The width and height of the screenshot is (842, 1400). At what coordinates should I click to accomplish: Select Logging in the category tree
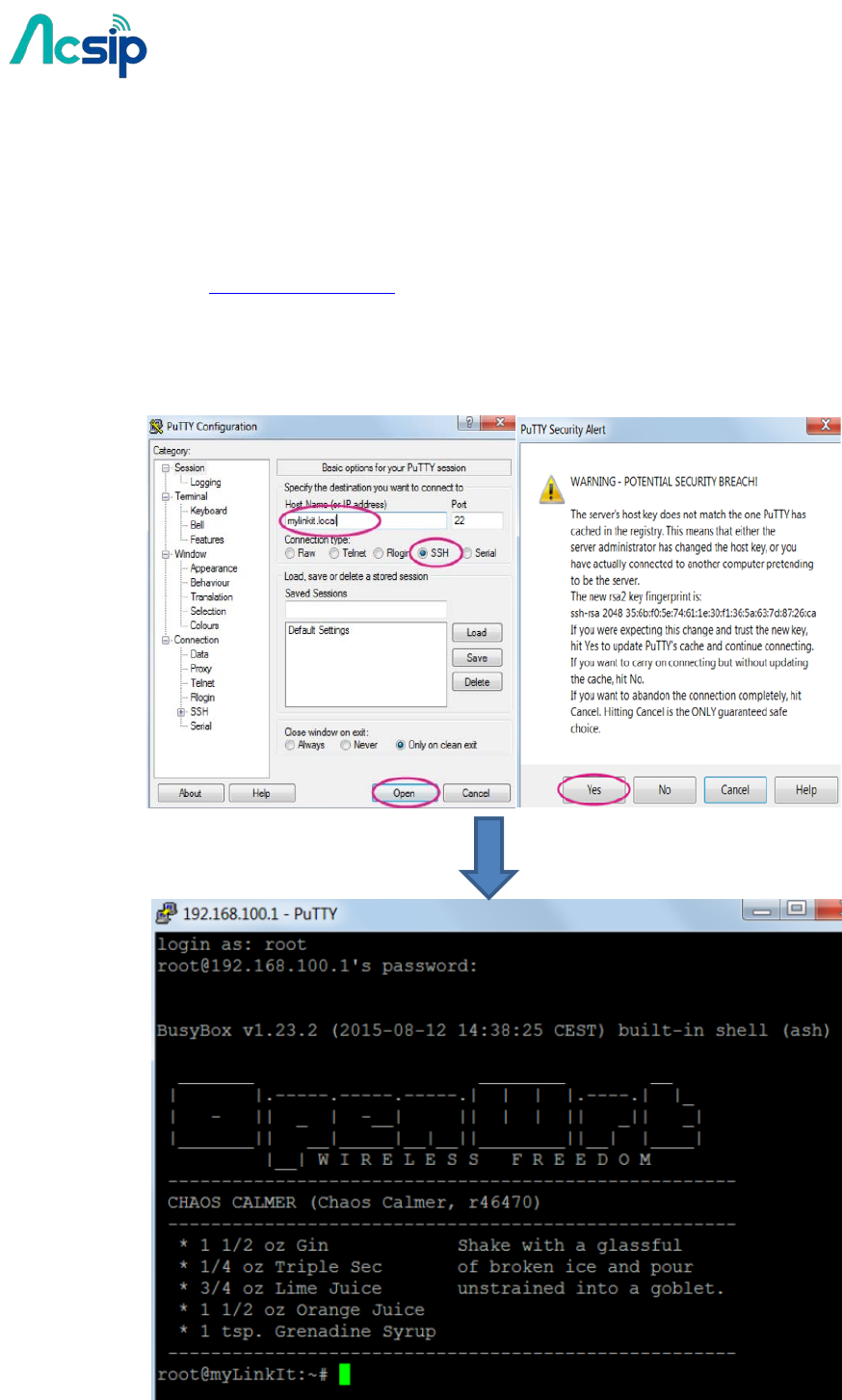point(205,483)
